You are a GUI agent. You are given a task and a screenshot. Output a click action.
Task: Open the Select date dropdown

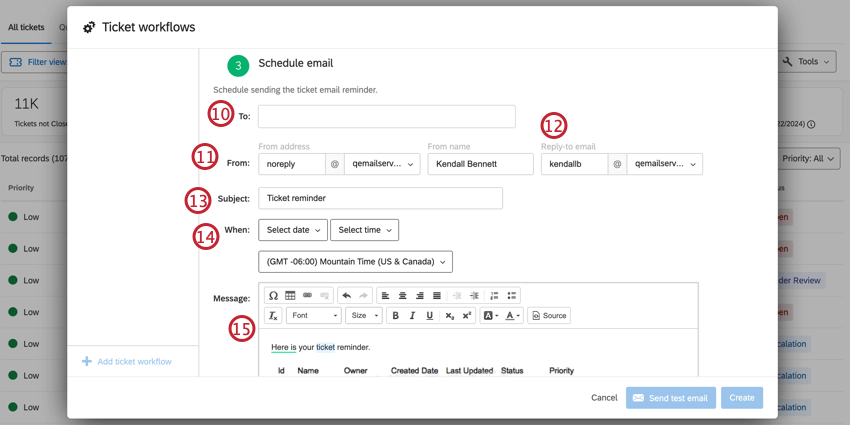coord(293,230)
